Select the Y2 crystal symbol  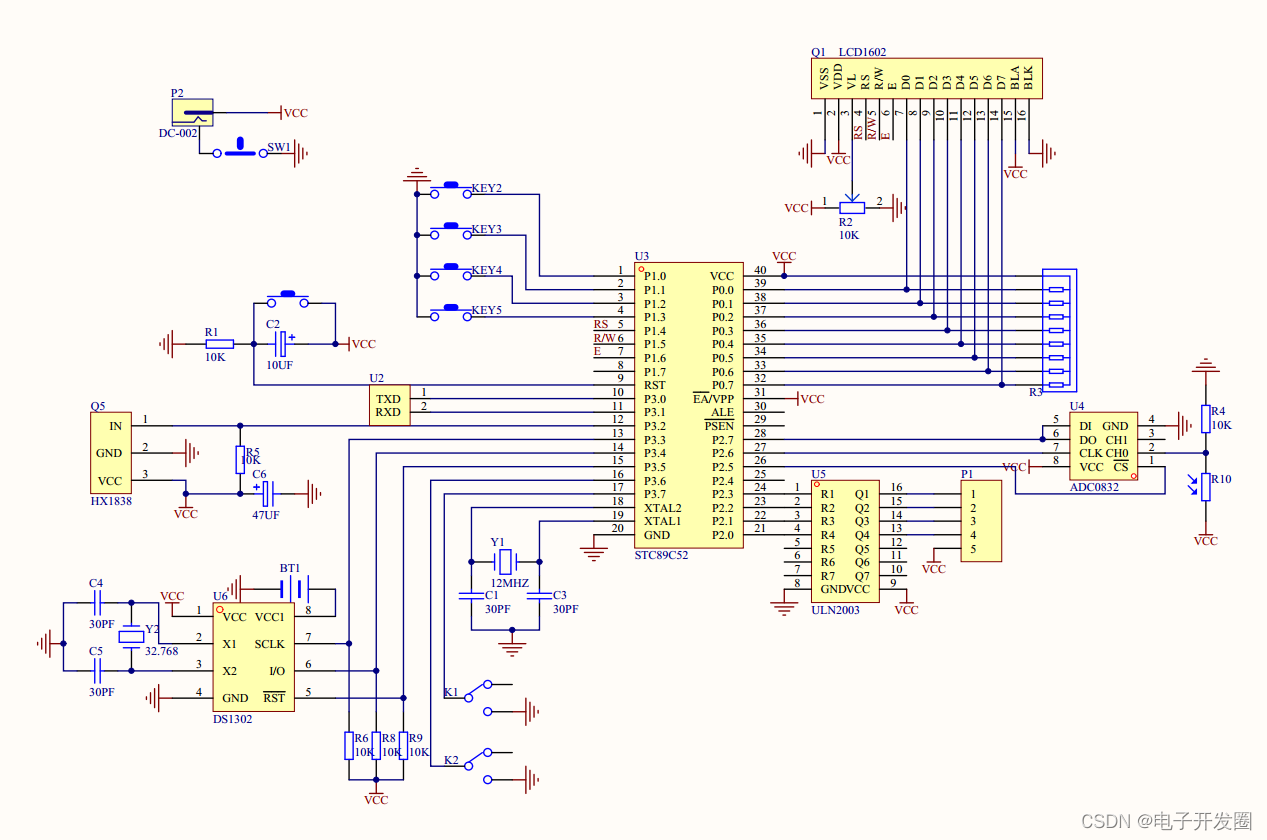click(131, 636)
